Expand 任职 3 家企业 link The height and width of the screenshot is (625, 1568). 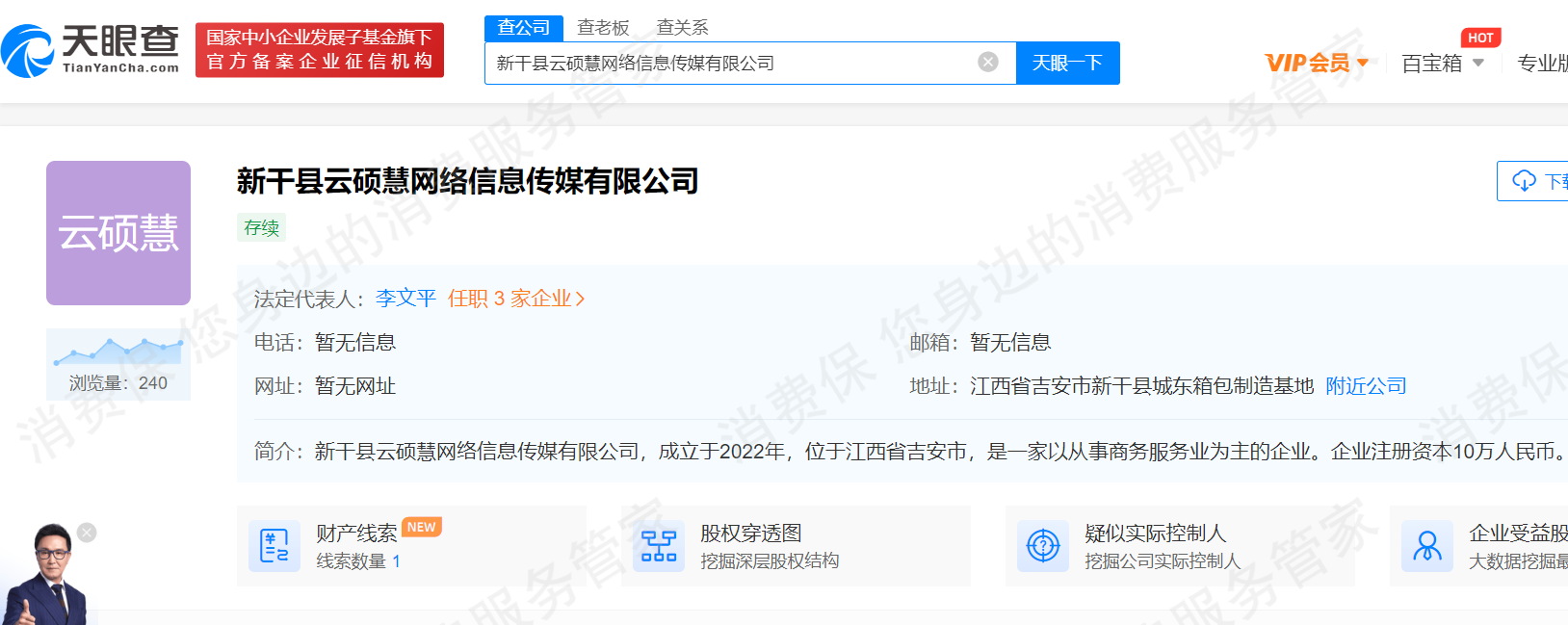[x=516, y=299]
